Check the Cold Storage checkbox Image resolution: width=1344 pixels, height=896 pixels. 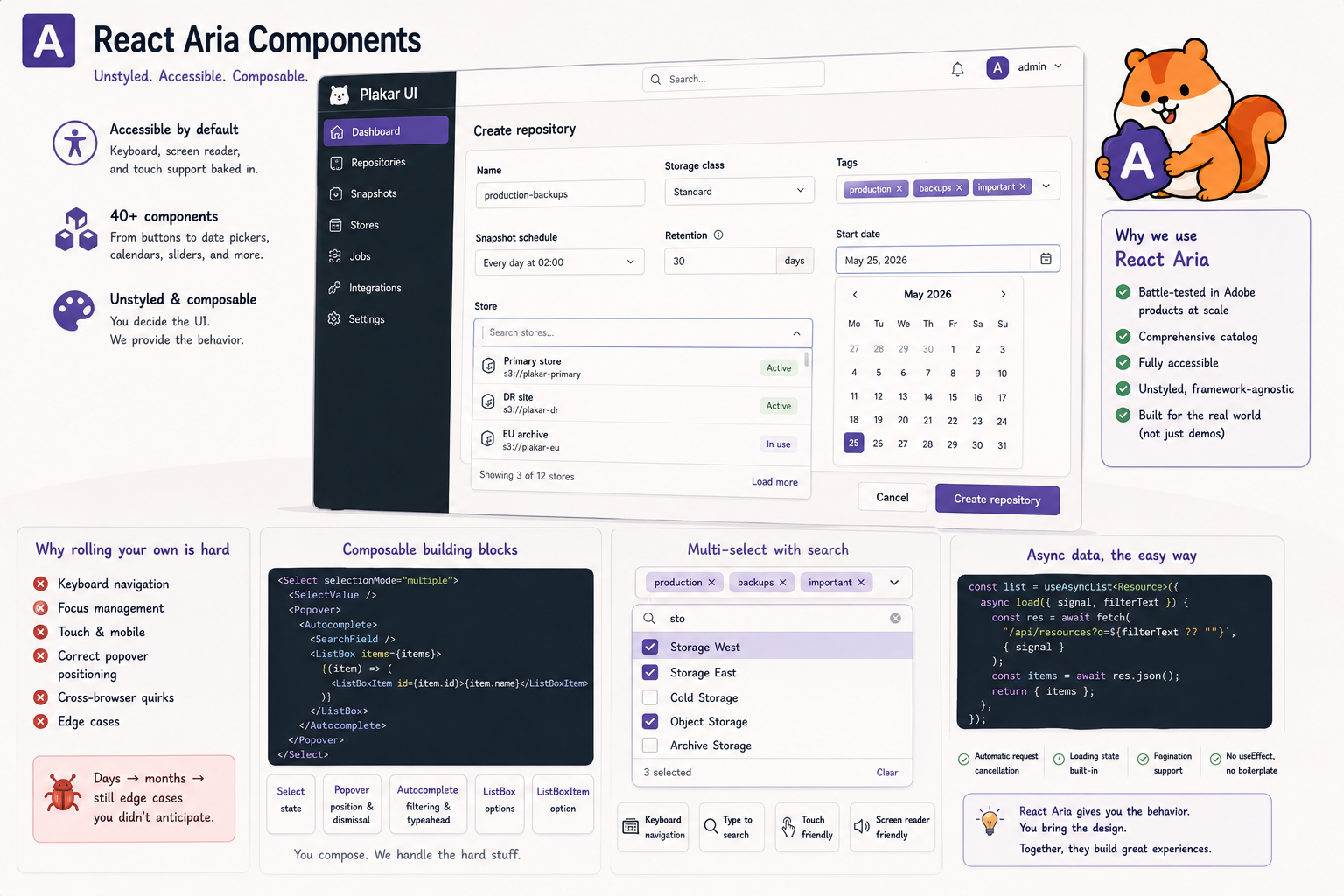point(650,697)
